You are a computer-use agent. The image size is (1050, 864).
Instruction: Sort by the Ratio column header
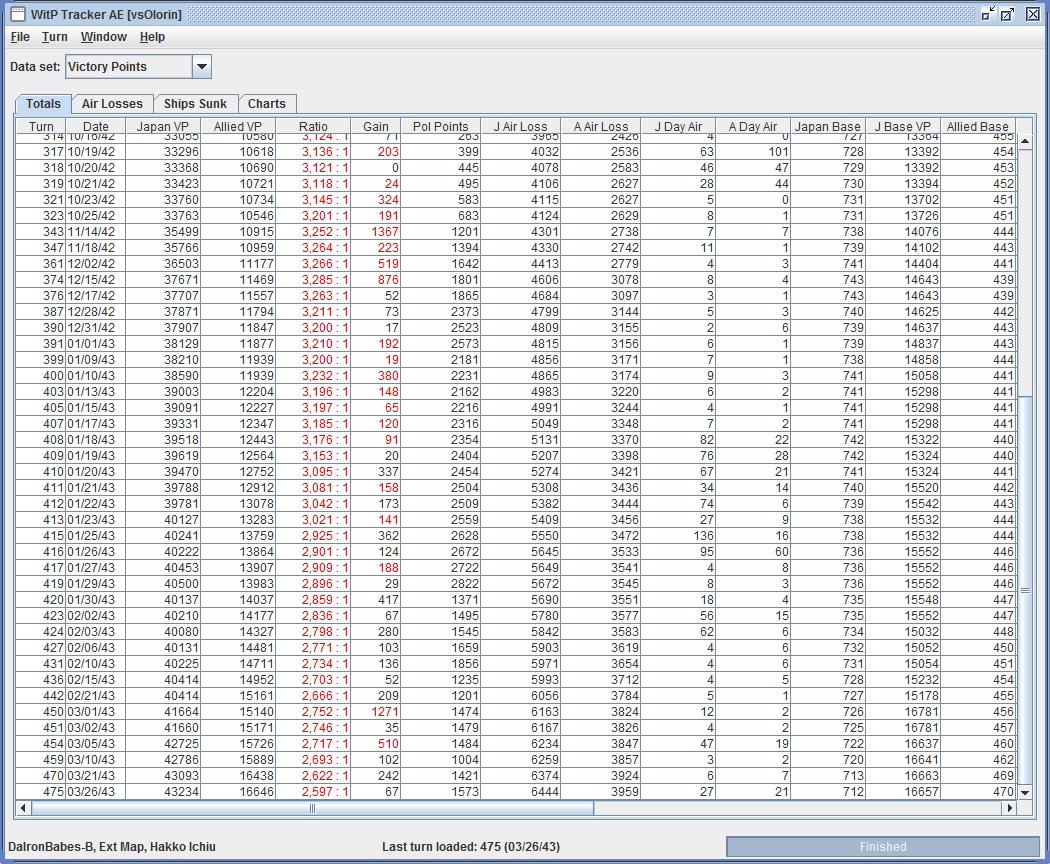313,126
